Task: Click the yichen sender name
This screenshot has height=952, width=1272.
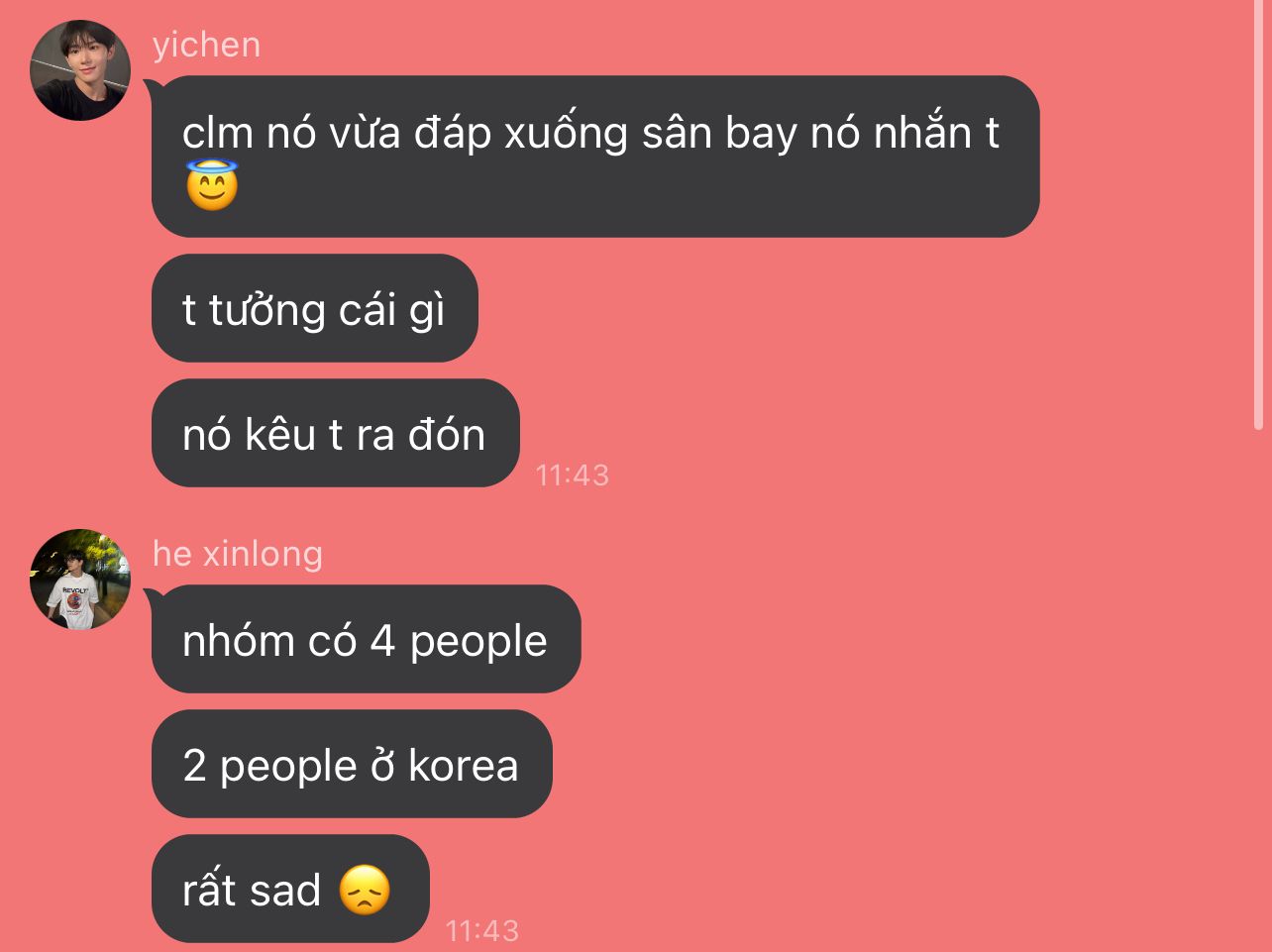Action: (206, 45)
